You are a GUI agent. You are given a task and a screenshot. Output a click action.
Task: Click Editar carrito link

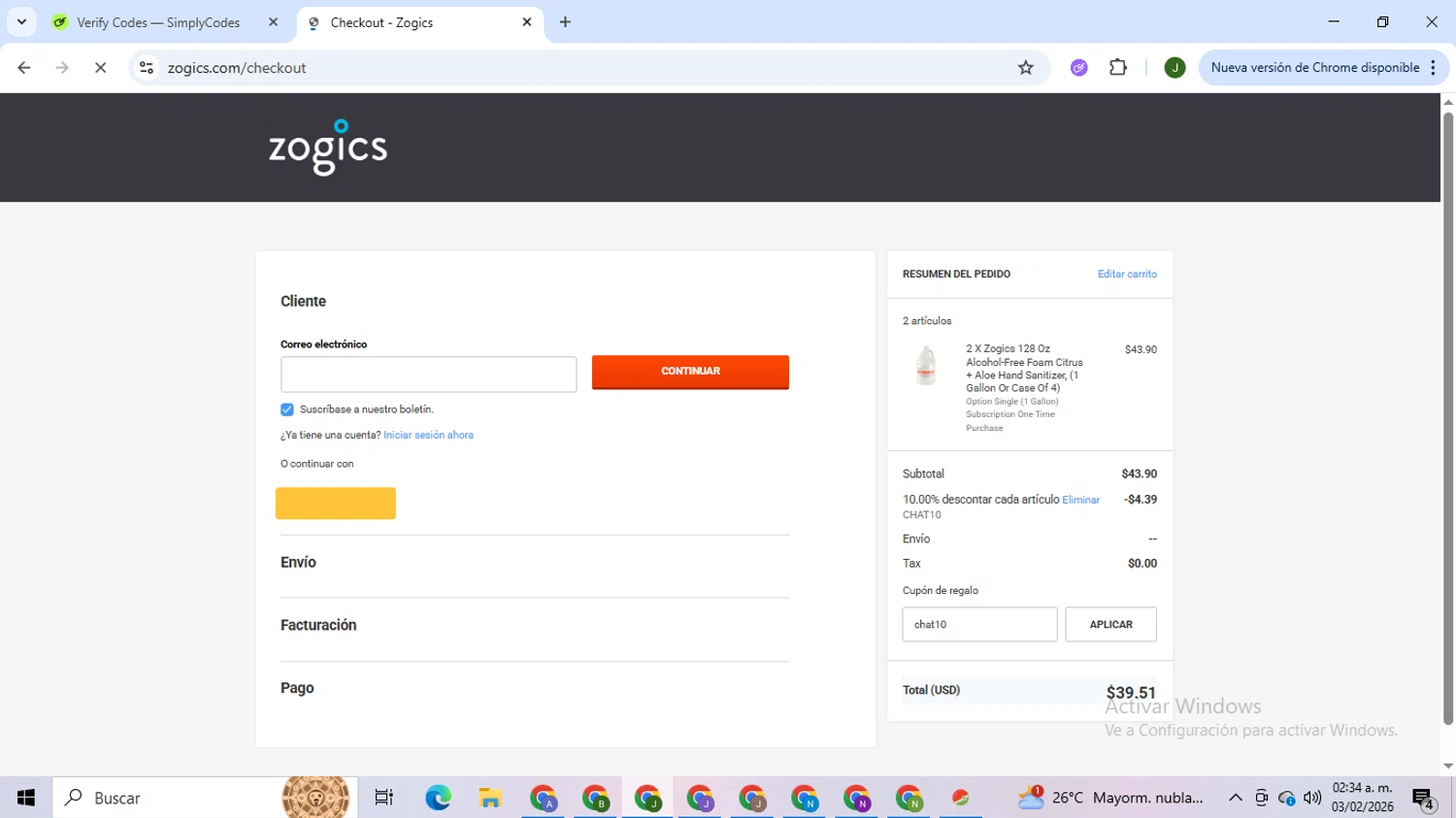(x=1127, y=275)
